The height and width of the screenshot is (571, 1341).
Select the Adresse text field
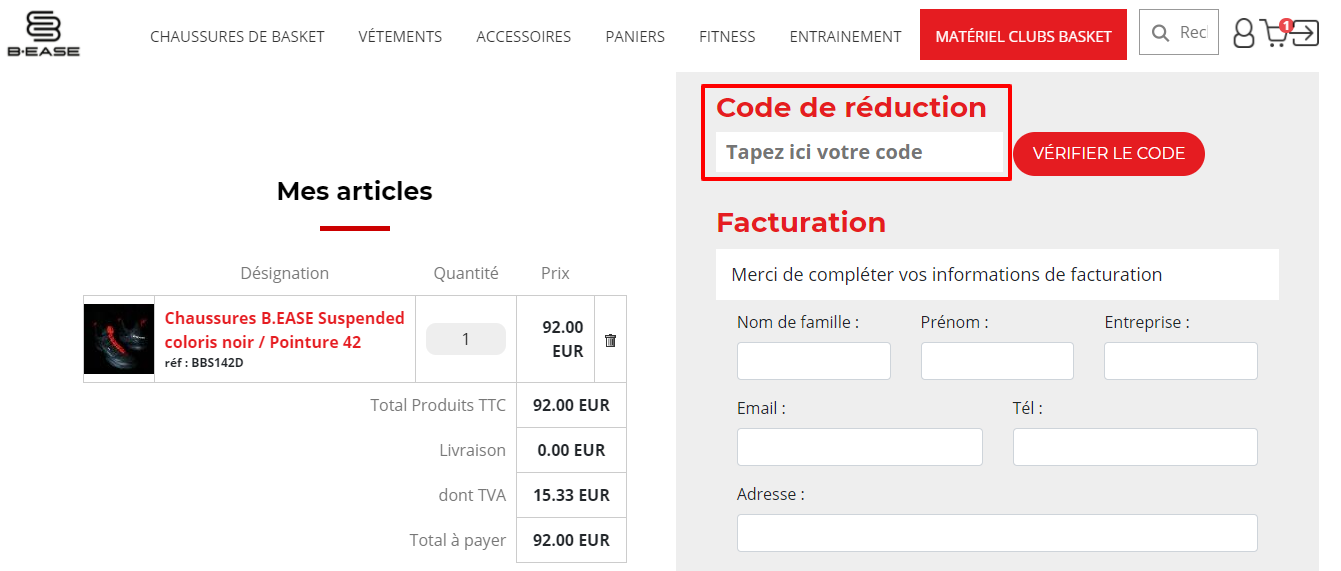(x=997, y=533)
